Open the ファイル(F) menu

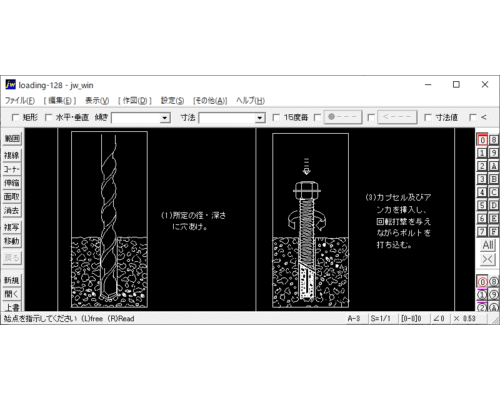point(20,100)
